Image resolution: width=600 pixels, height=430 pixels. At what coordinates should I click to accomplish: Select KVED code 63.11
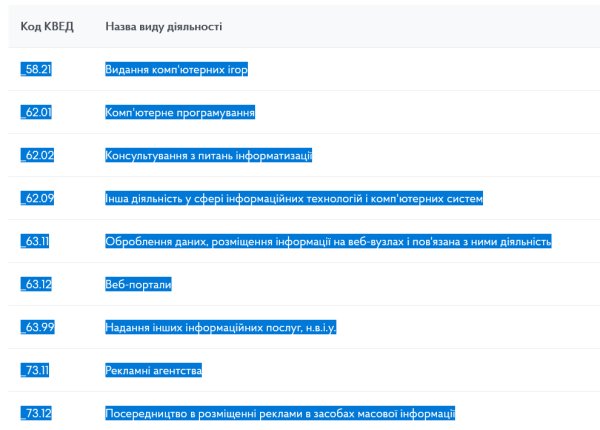(37, 242)
